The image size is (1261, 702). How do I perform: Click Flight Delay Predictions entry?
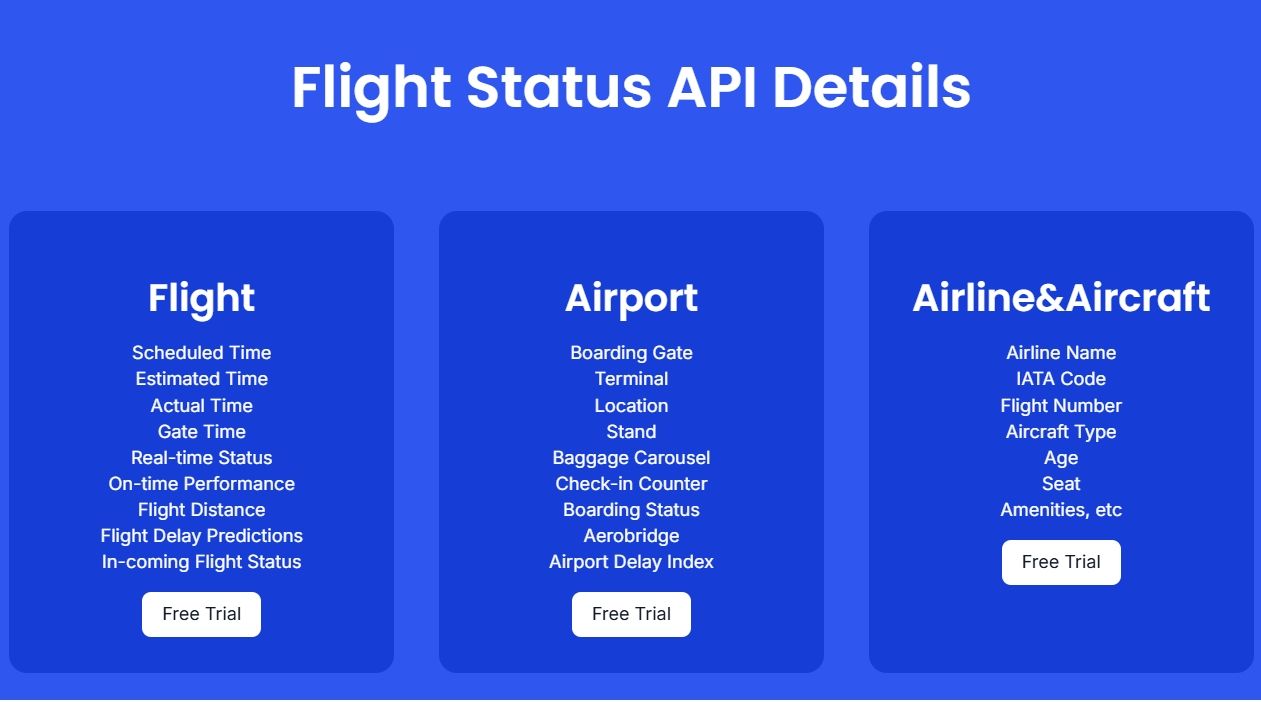point(201,535)
